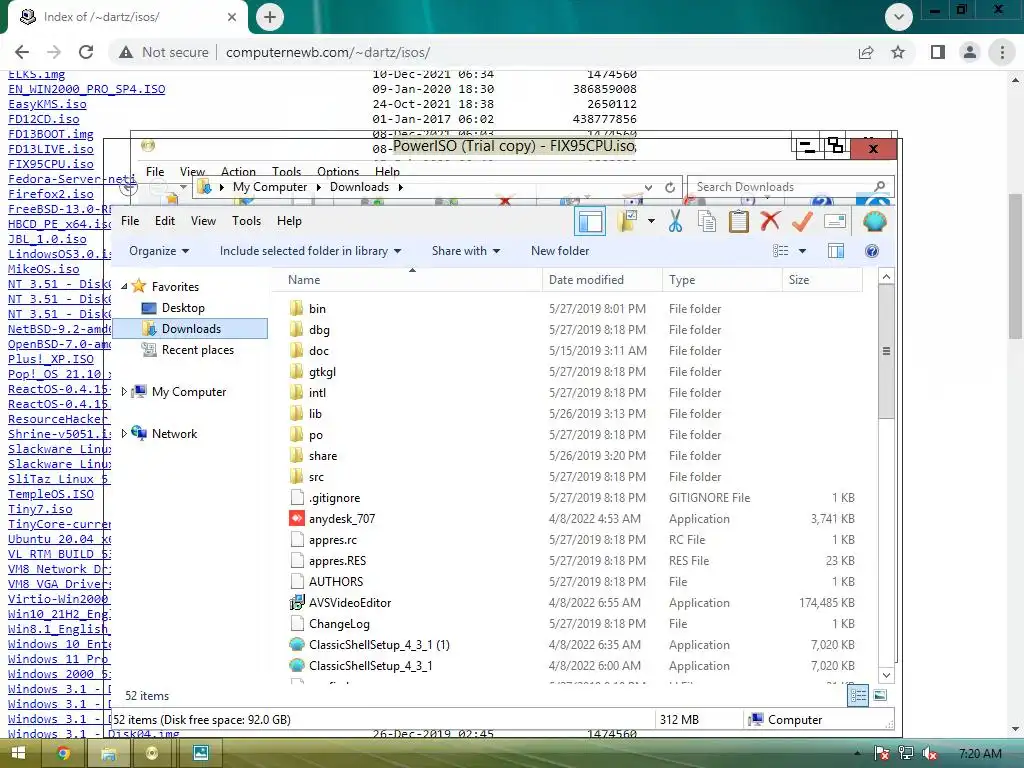This screenshot has width=1024, height=768.
Task: Switch to large thumbnails view at bottom right
Action: (x=880, y=696)
